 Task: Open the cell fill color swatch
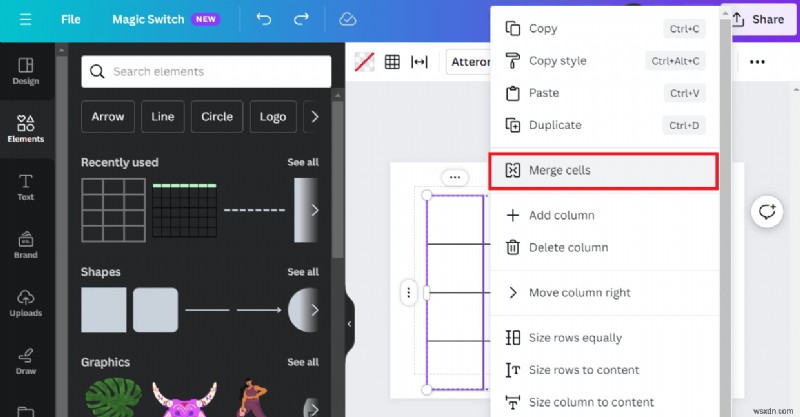[x=364, y=62]
